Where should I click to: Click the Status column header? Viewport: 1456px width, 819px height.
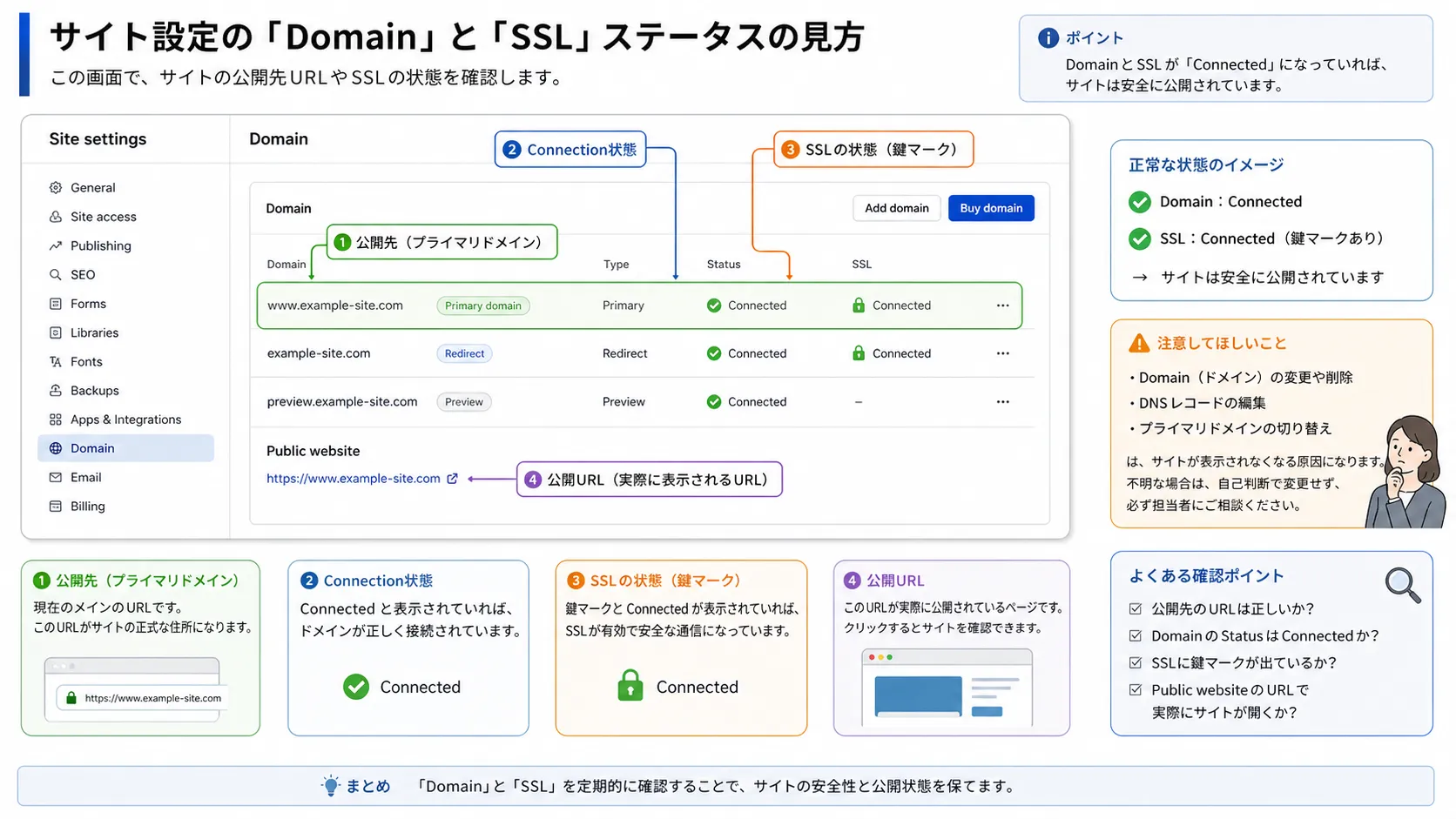(724, 265)
